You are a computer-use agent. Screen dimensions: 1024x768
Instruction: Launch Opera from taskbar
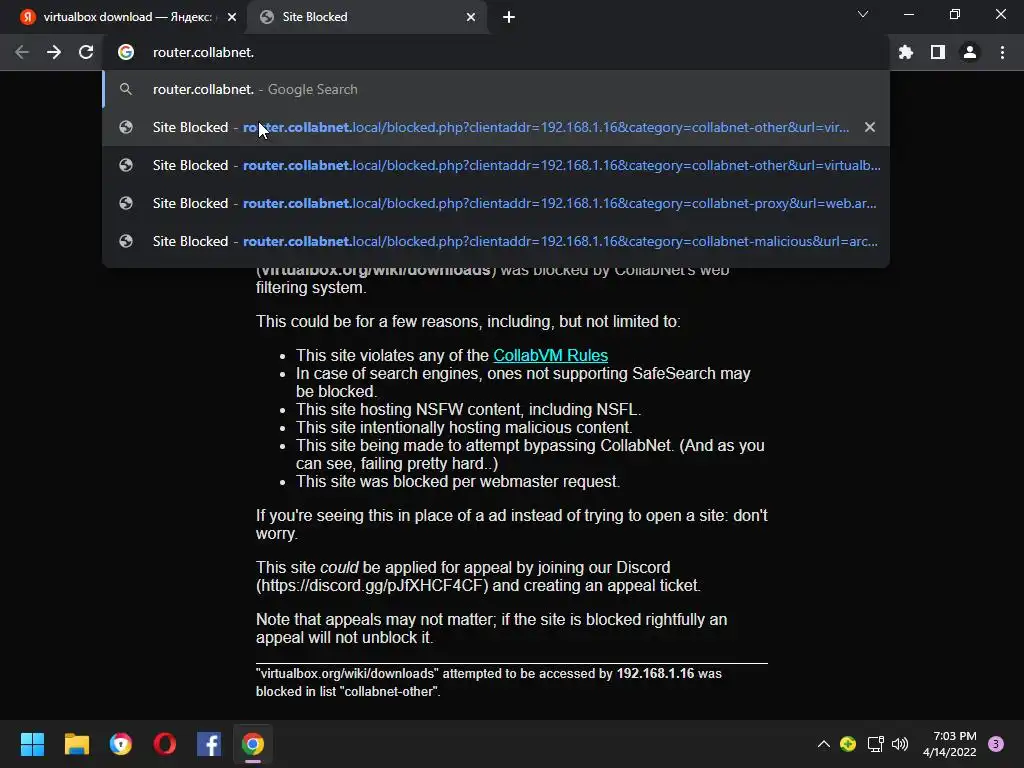click(x=165, y=744)
